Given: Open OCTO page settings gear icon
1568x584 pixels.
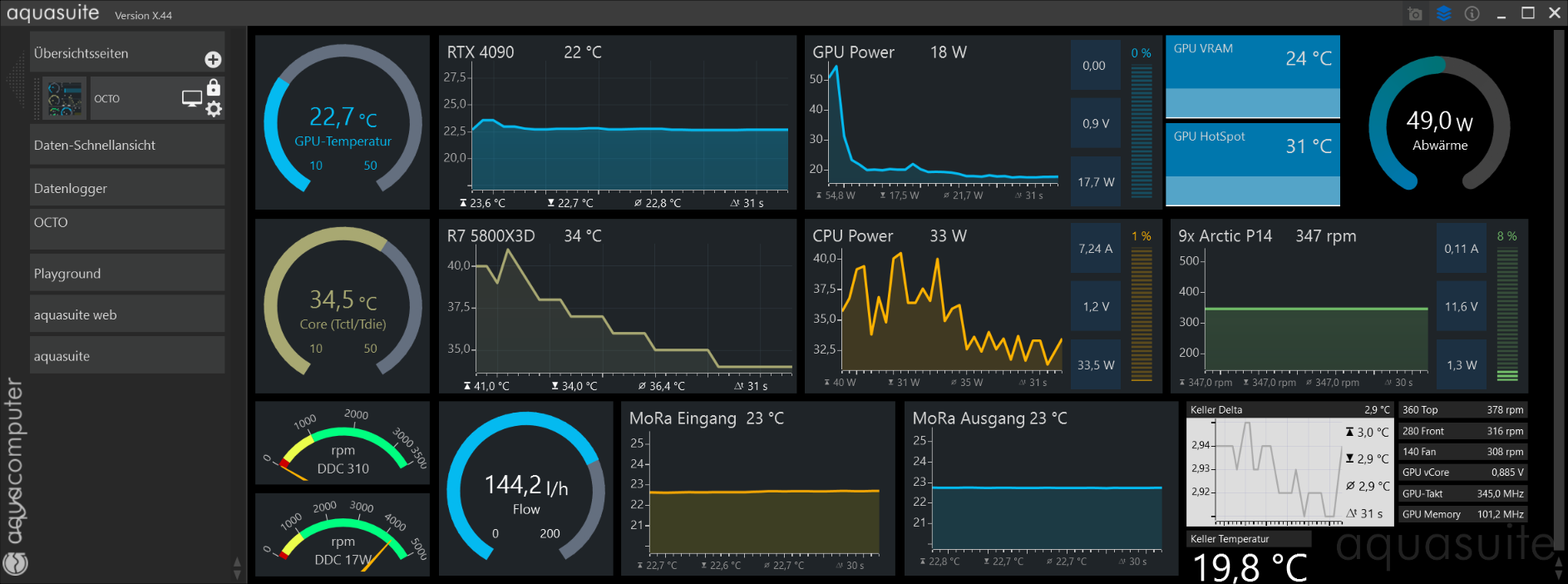Looking at the screenshot, I should tap(214, 109).
